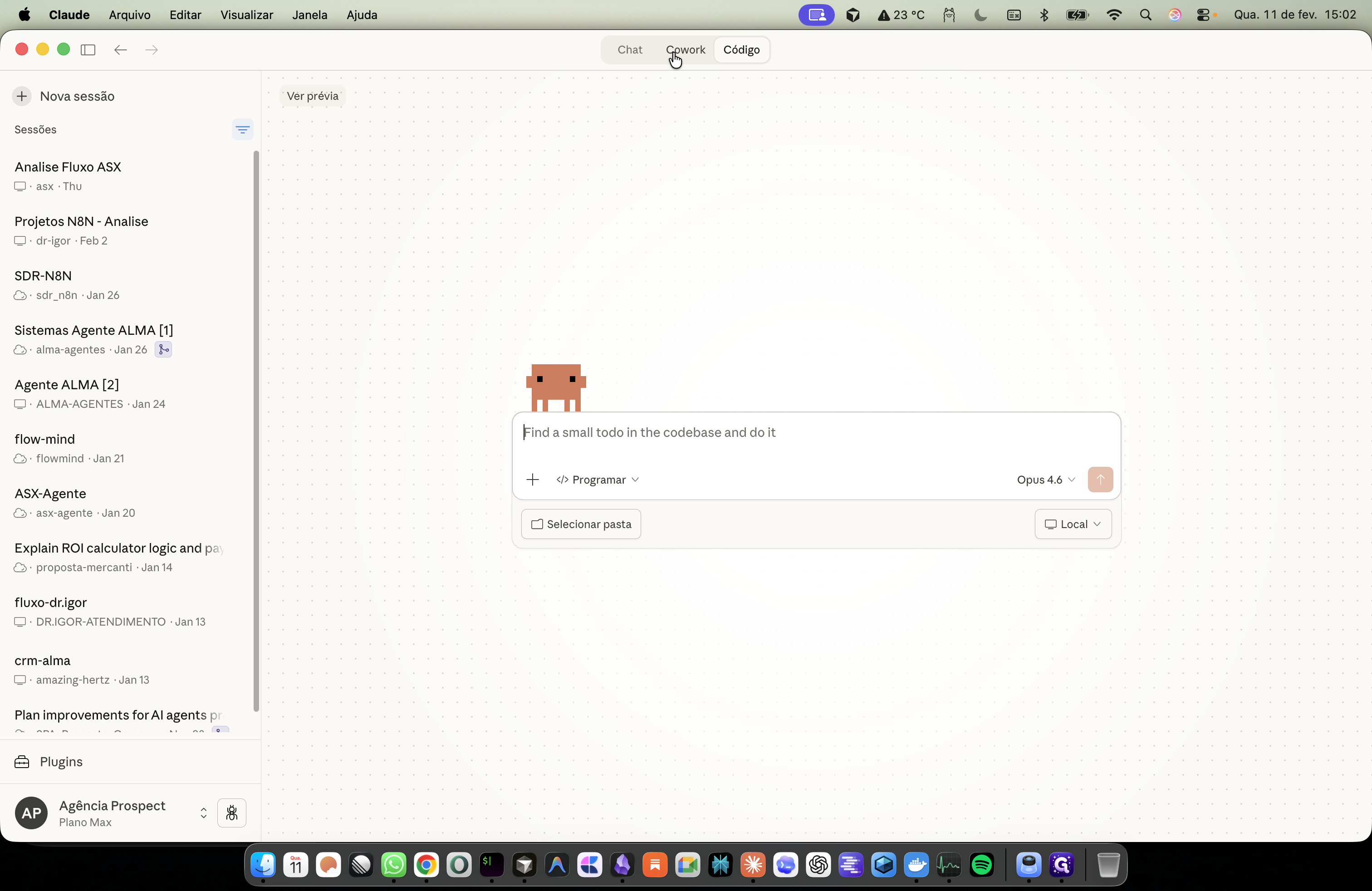Screen dimensions: 1372x891
Task: Toggle the sidebar panel icon
Action: coord(88,49)
